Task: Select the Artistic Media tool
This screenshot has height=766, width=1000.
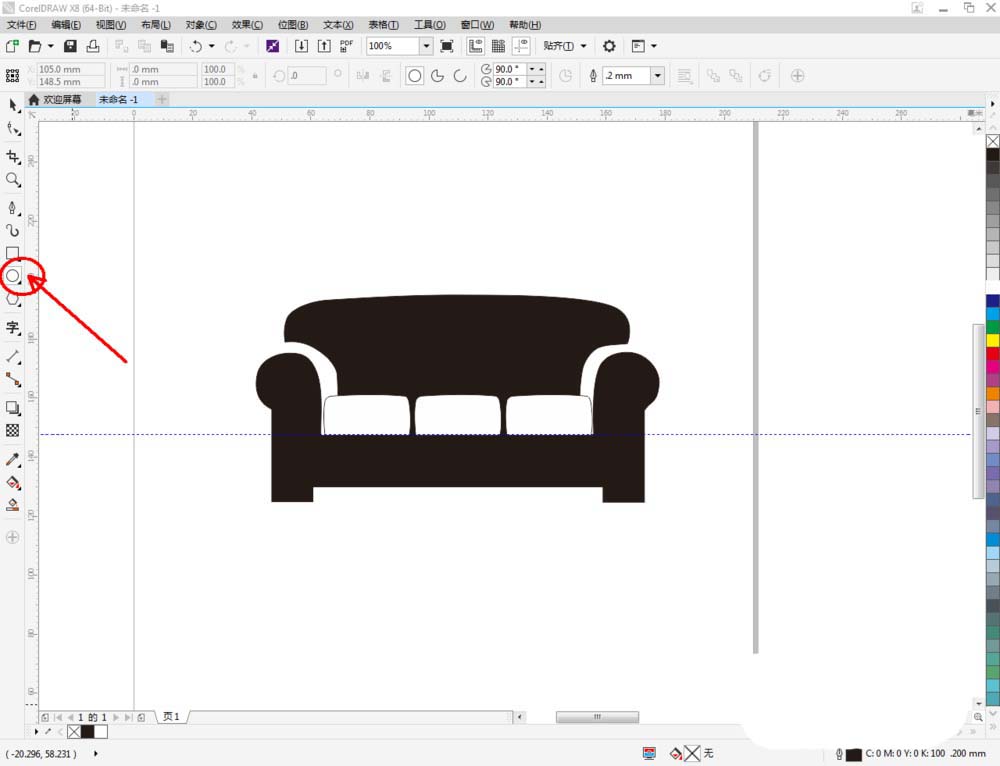Action: [x=13, y=230]
